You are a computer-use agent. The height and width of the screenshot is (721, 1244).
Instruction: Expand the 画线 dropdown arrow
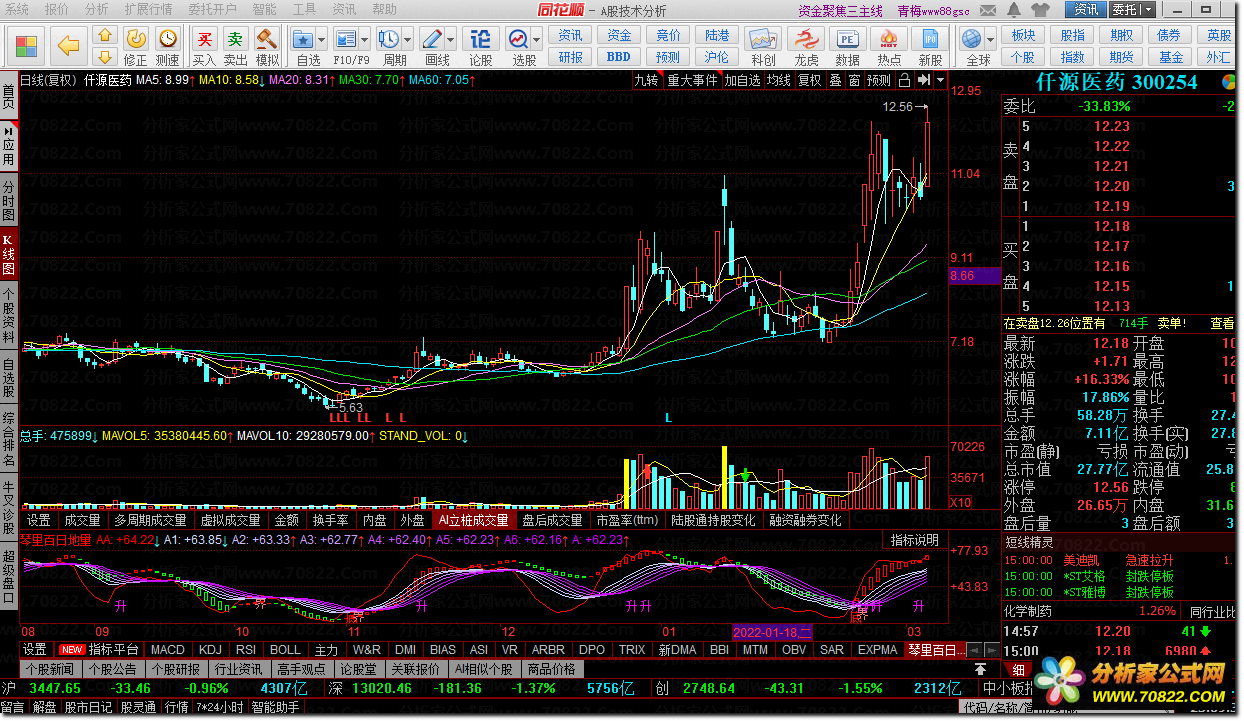(451, 40)
